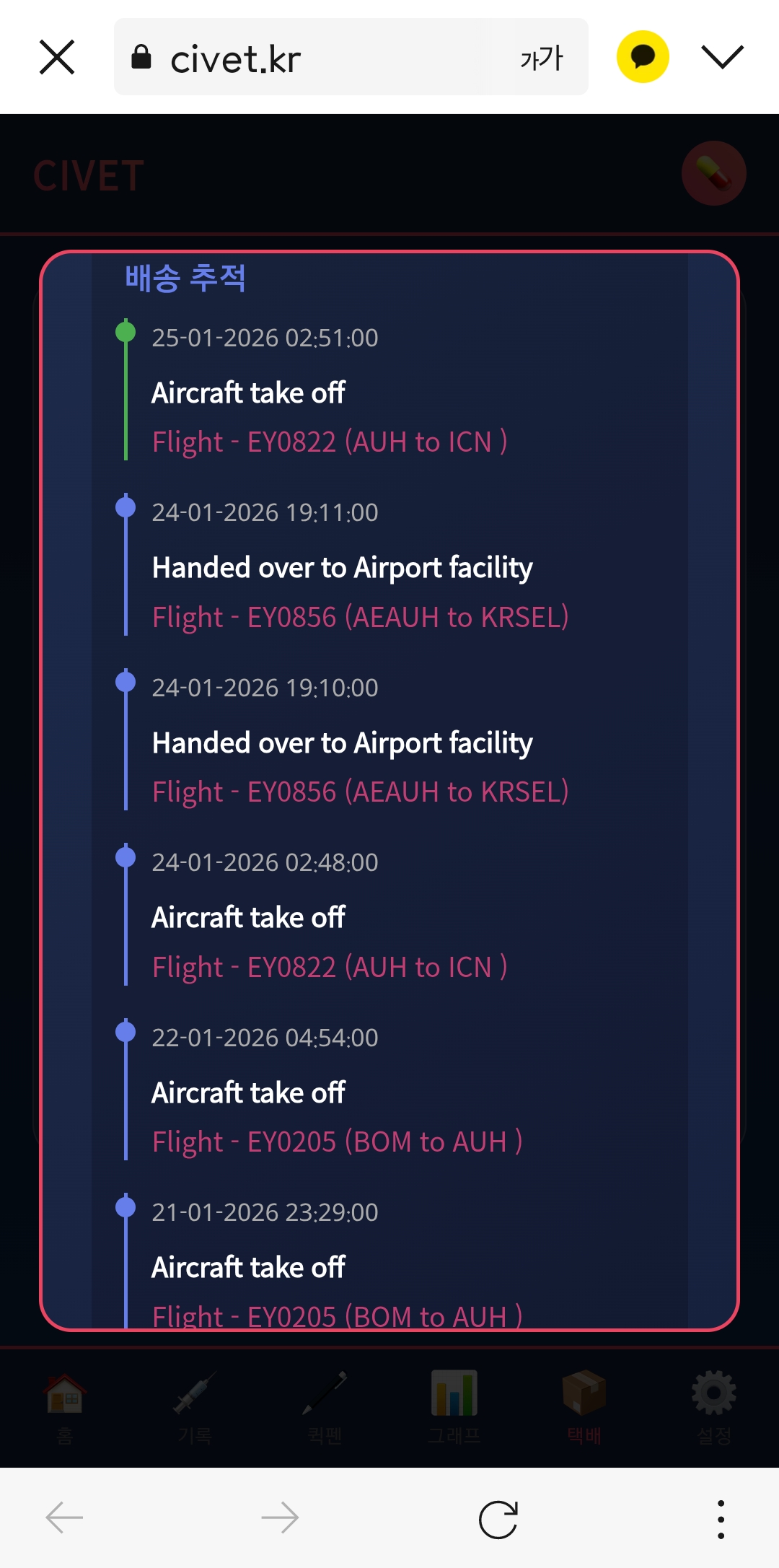Screen dimensions: 779x1568
Task: Open the syringe records (기록) tab
Action: pyautogui.click(x=195, y=1403)
